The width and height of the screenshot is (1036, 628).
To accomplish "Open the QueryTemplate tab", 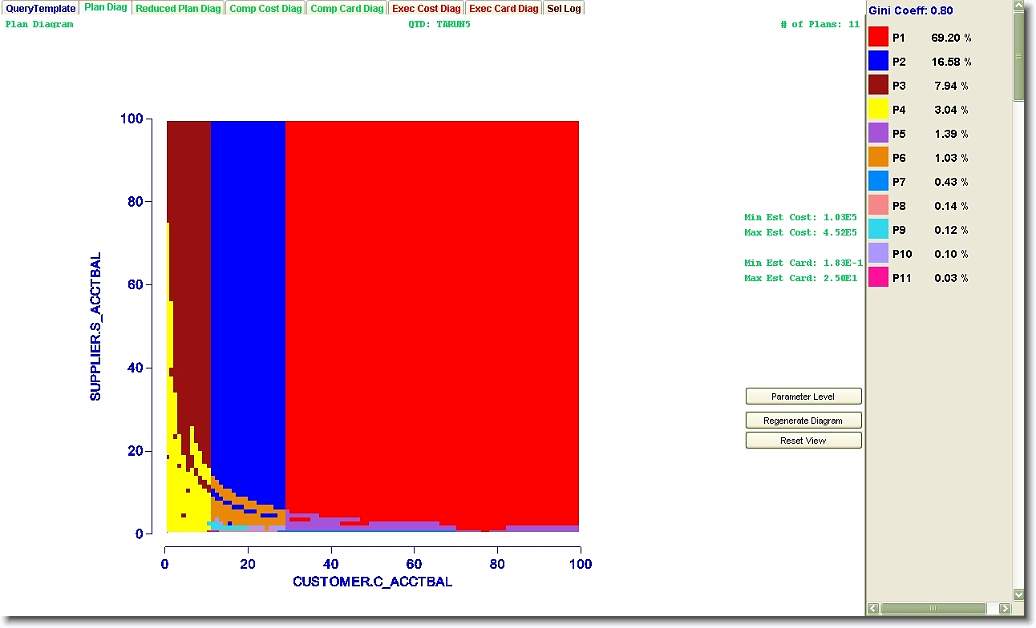I will click(40, 8).
